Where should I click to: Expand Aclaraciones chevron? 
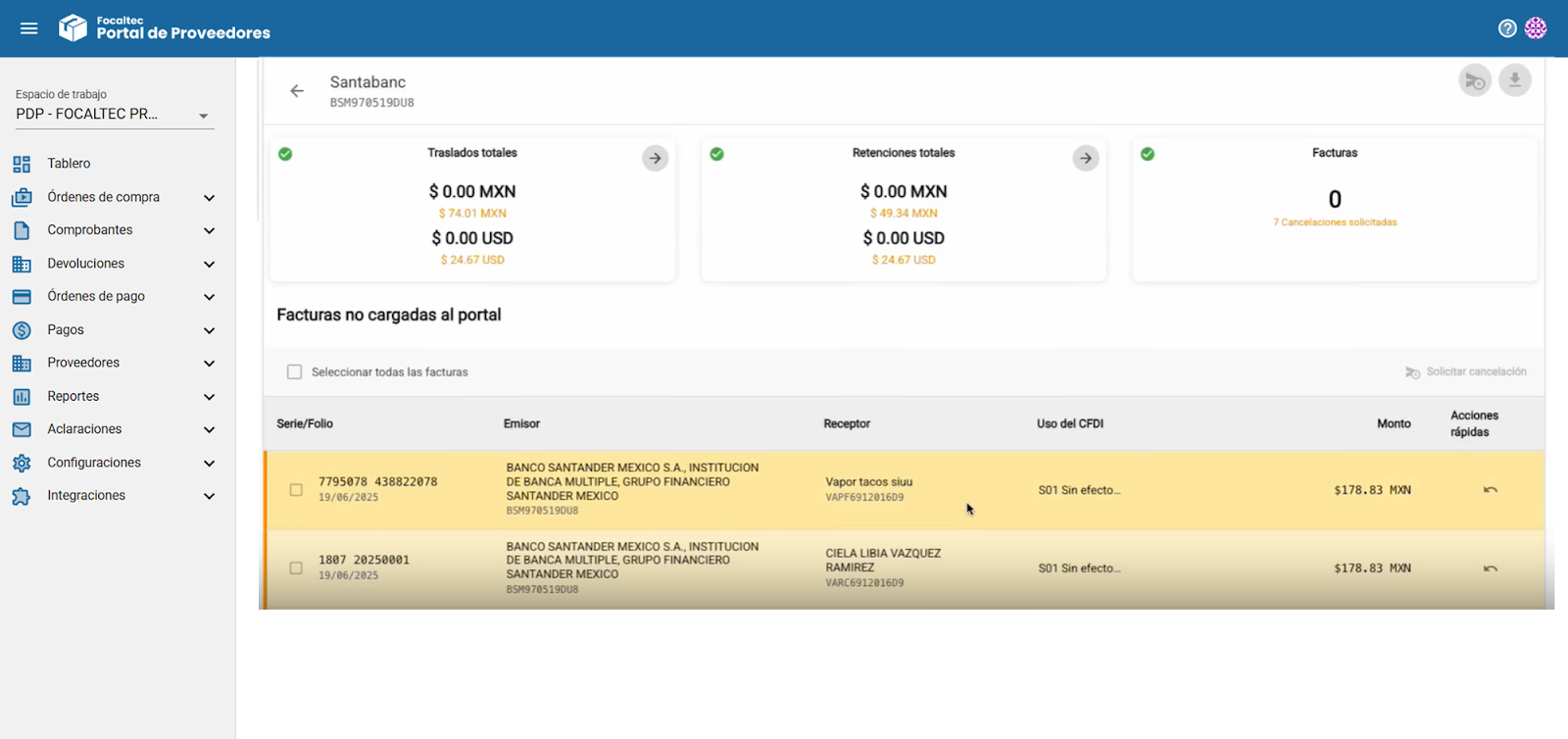tap(209, 430)
